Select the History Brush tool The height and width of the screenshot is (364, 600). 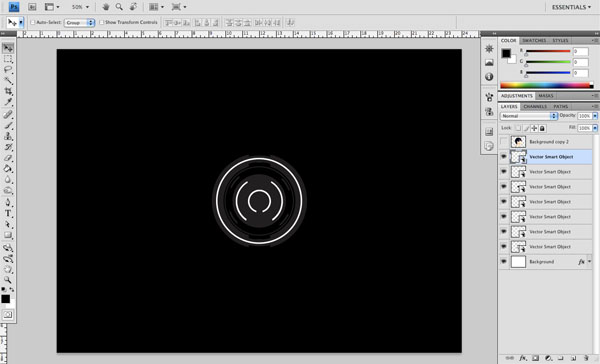coord(8,147)
